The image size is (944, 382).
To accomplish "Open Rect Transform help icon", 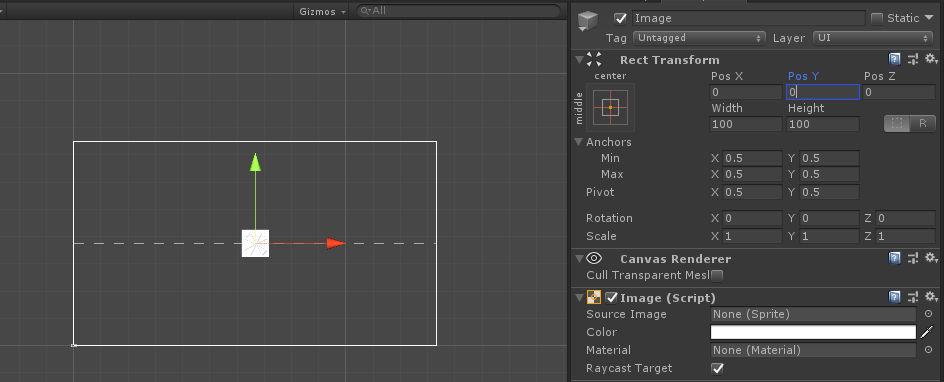I will point(895,59).
